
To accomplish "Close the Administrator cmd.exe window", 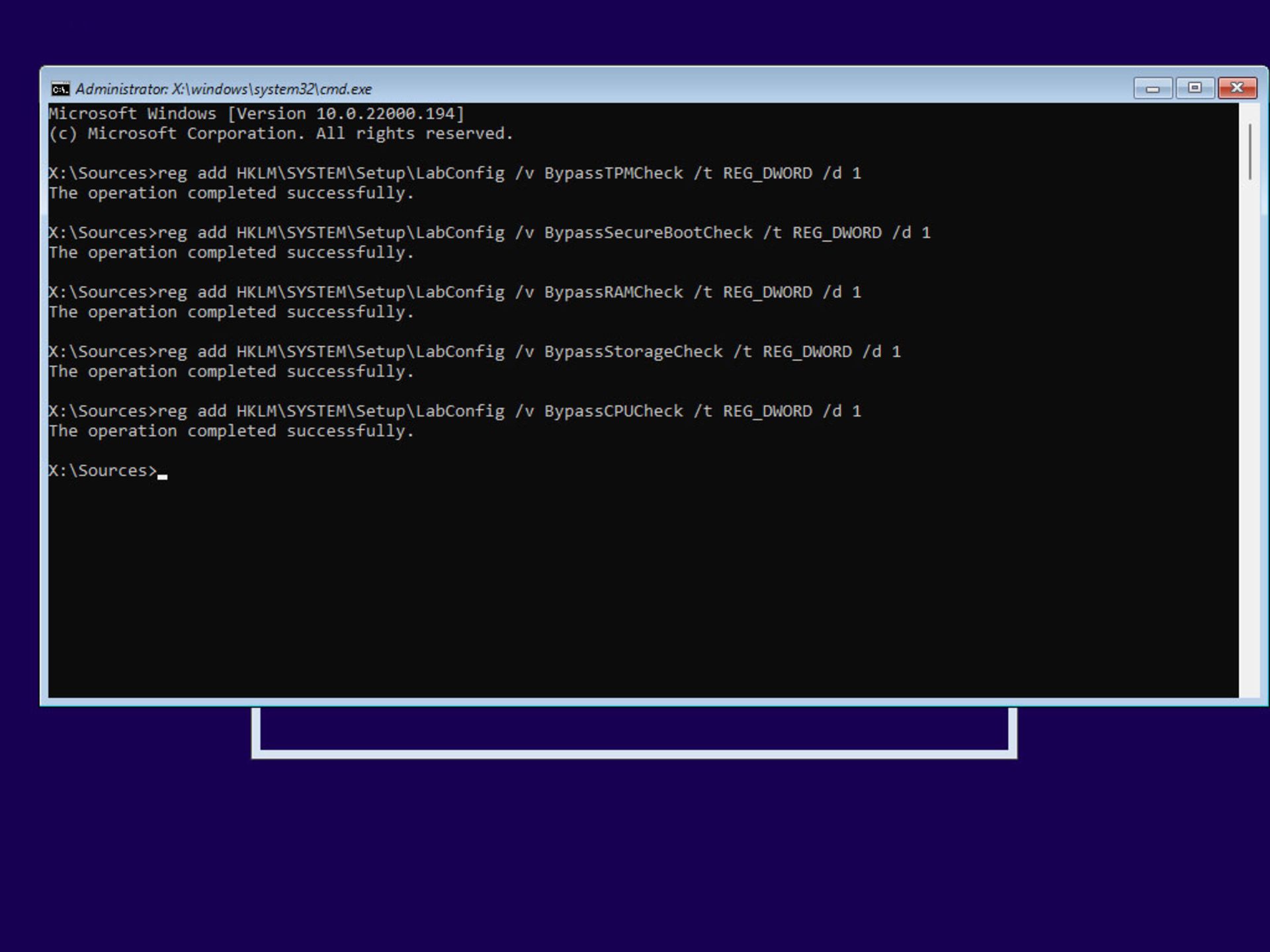I will tap(1237, 88).
